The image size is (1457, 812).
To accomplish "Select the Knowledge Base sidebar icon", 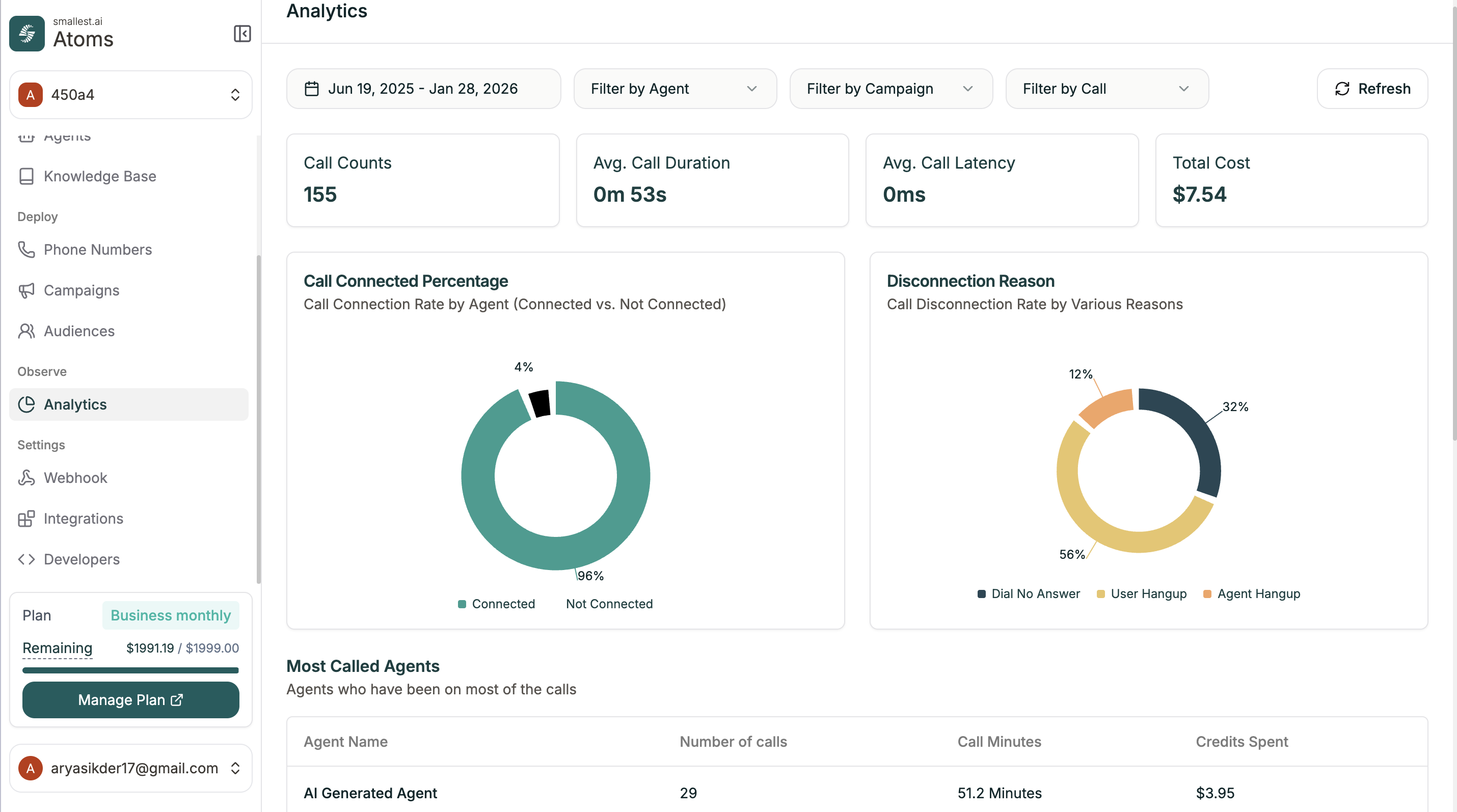I will (26, 176).
